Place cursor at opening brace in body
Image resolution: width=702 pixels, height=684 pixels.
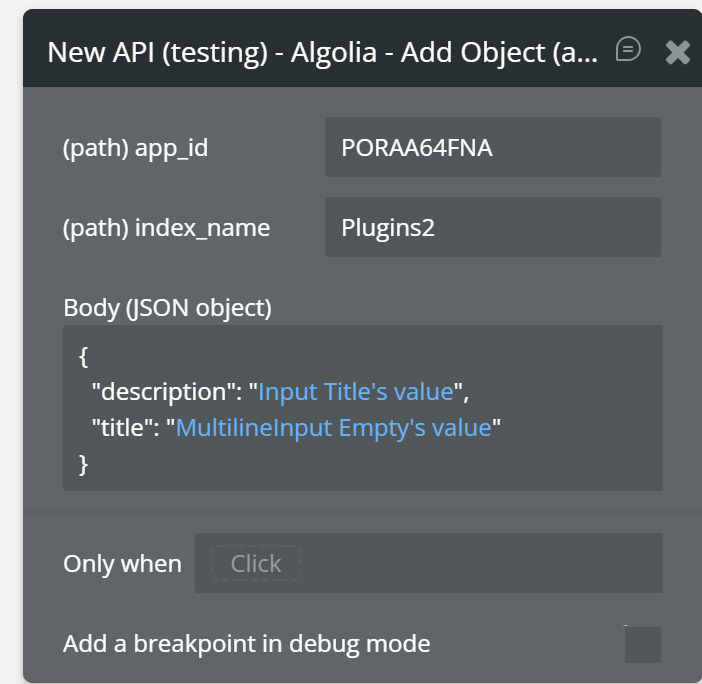83,355
